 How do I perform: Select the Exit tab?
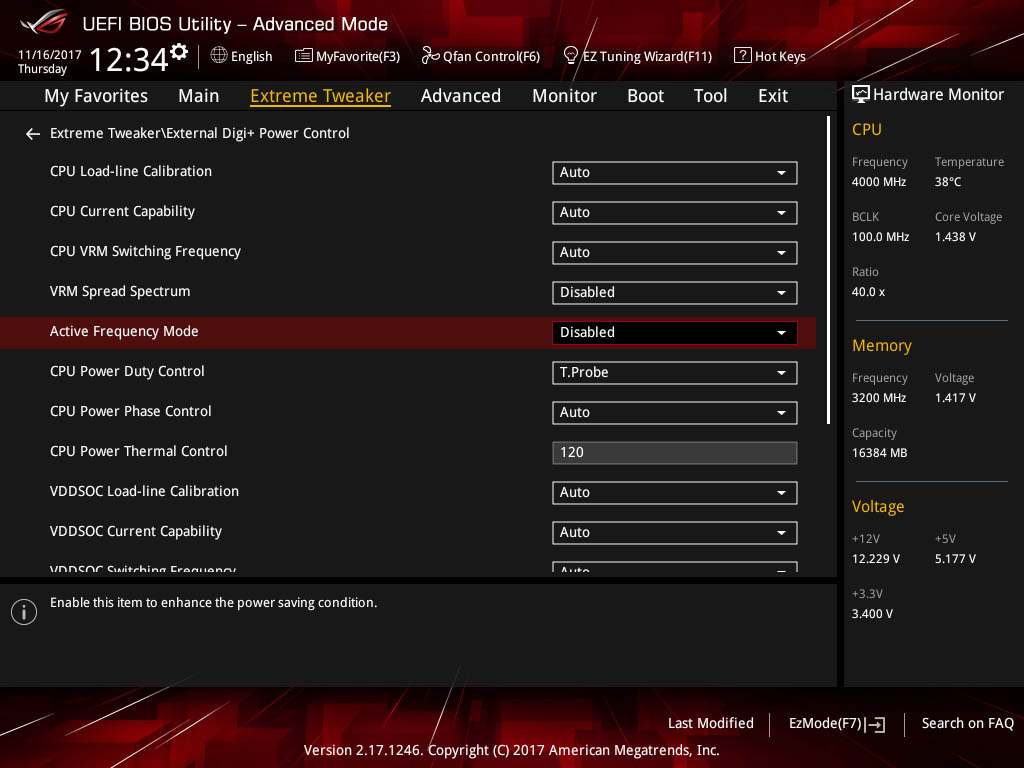tap(773, 96)
